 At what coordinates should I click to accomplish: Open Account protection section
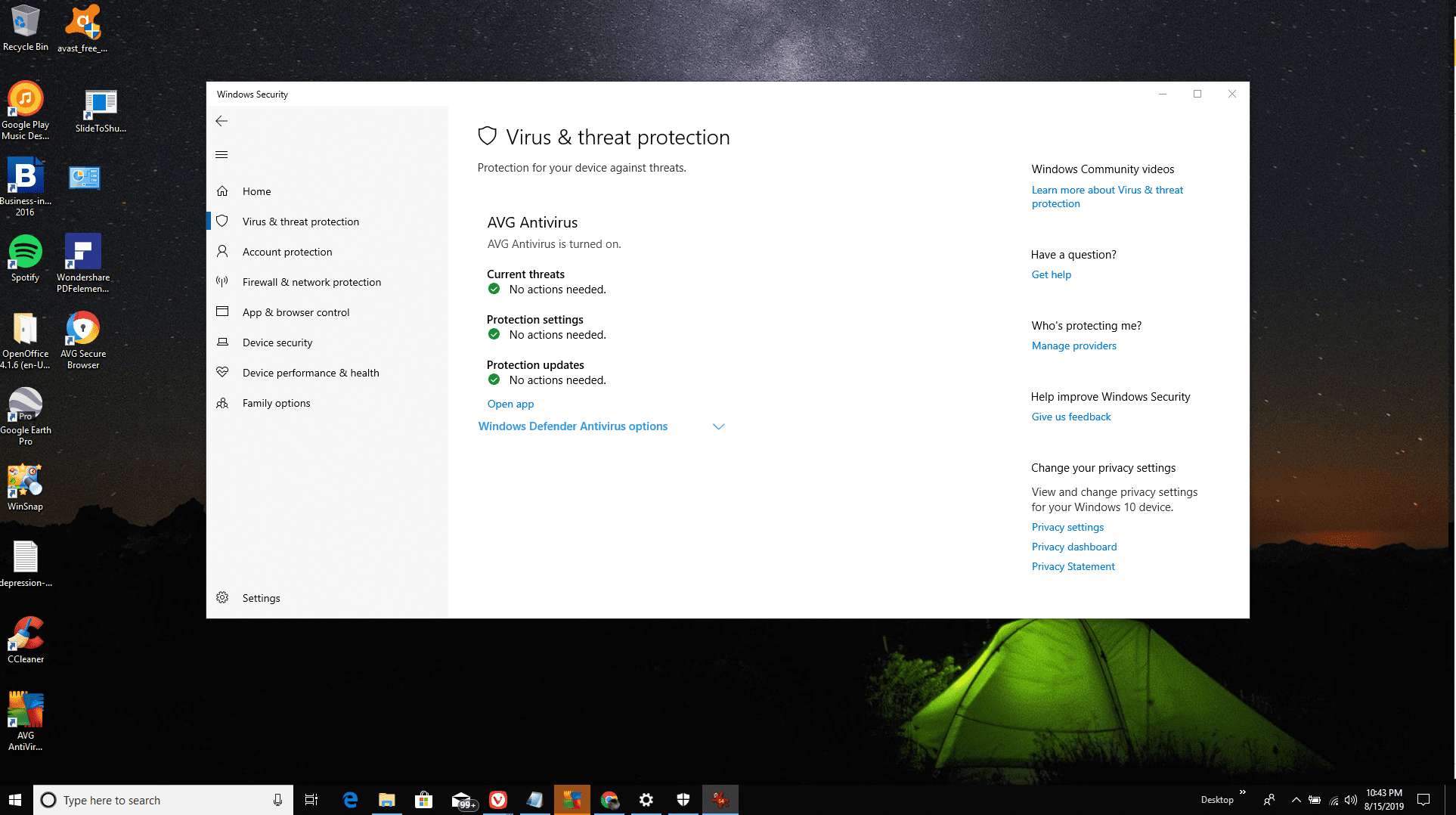pyautogui.click(x=327, y=252)
